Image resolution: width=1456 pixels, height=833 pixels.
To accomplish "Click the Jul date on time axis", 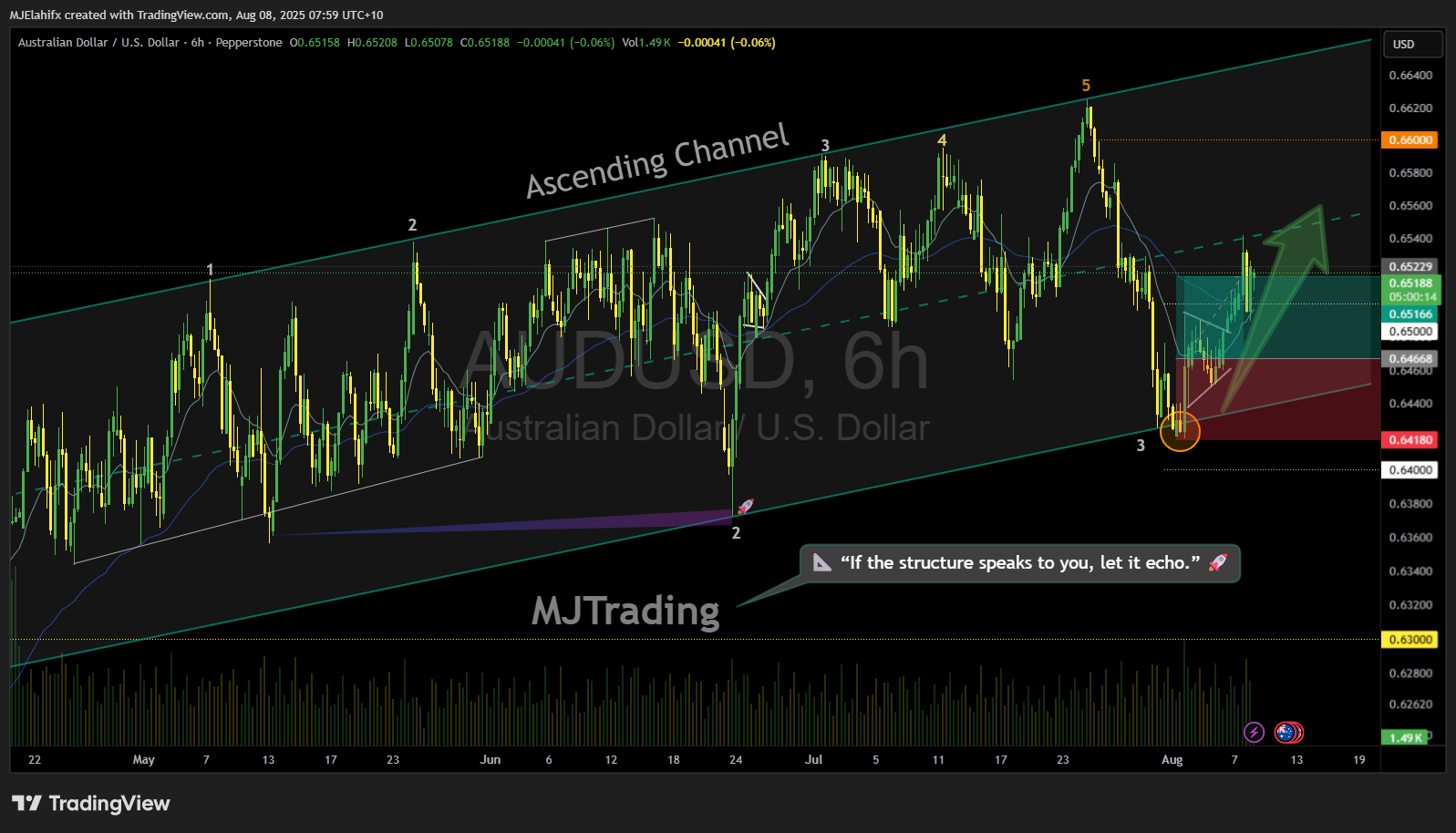I will pyautogui.click(x=814, y=760).
